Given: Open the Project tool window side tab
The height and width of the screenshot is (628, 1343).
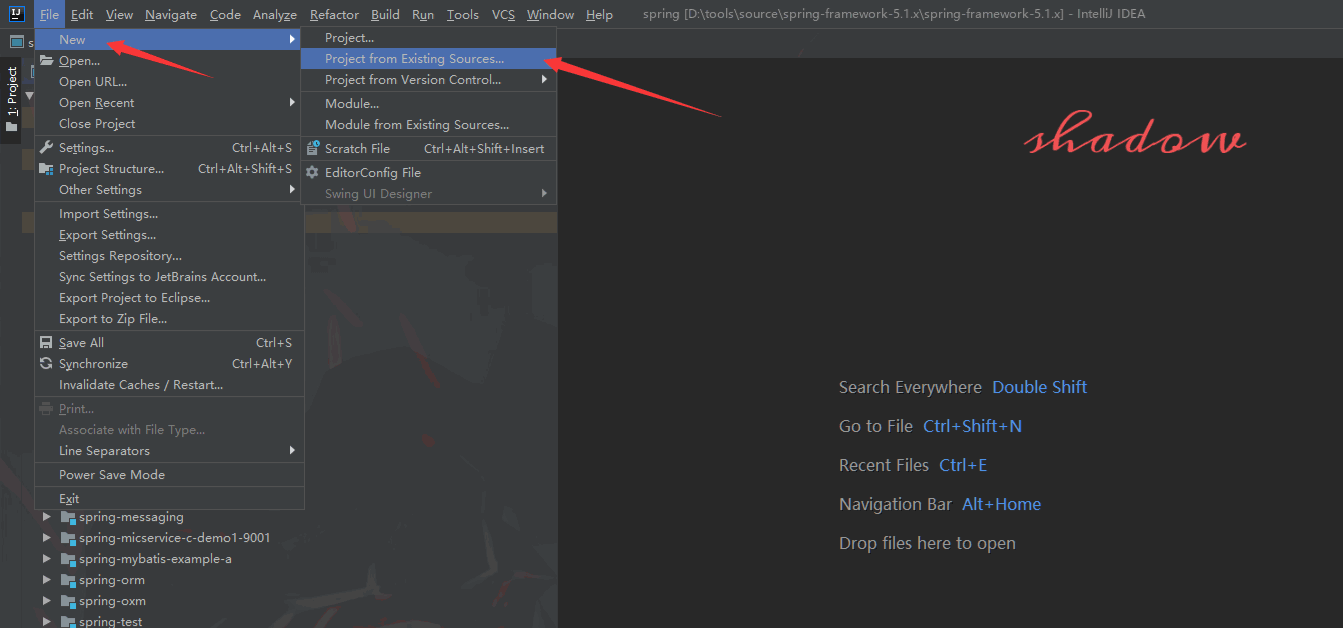Looking at the screenshot, I should [12, 100].
